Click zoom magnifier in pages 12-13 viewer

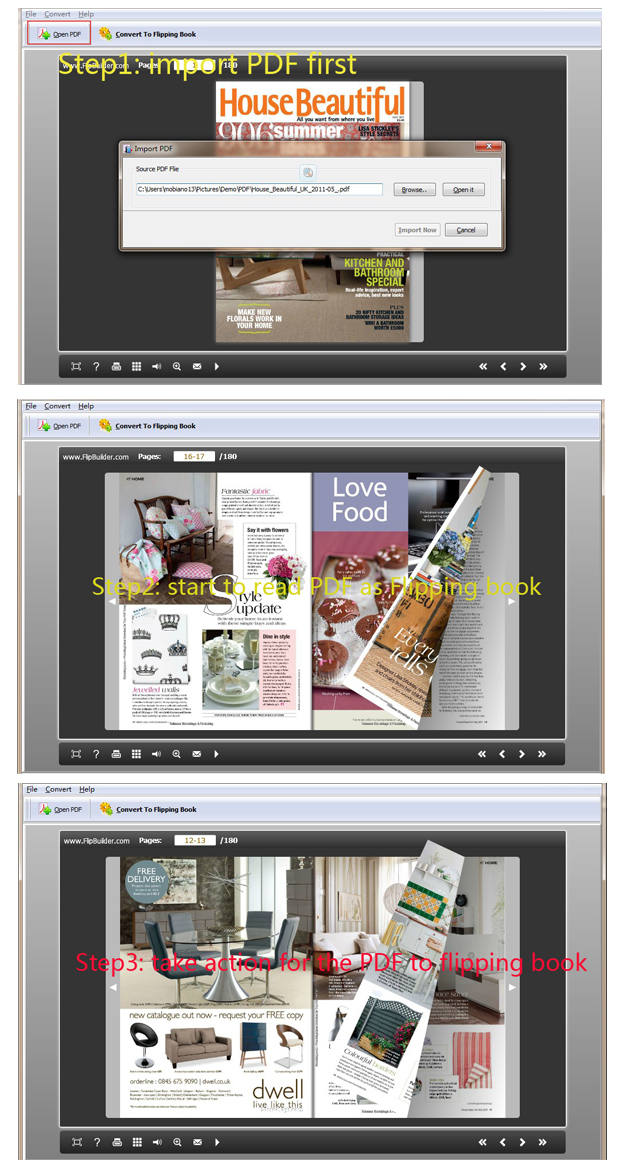pos(177,1142)
